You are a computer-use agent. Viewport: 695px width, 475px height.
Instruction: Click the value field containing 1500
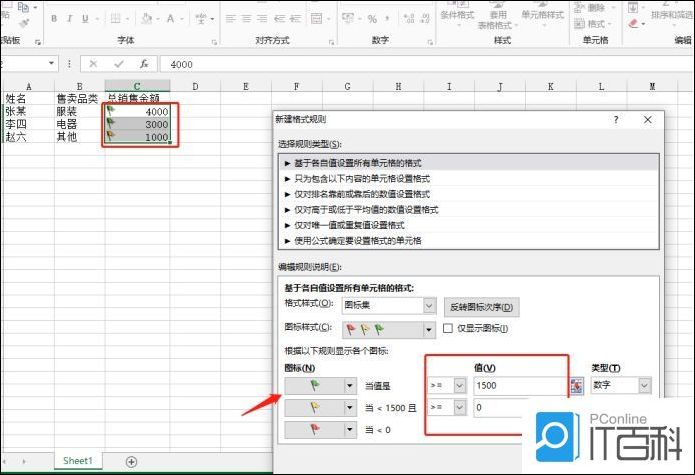pos(521,385)
